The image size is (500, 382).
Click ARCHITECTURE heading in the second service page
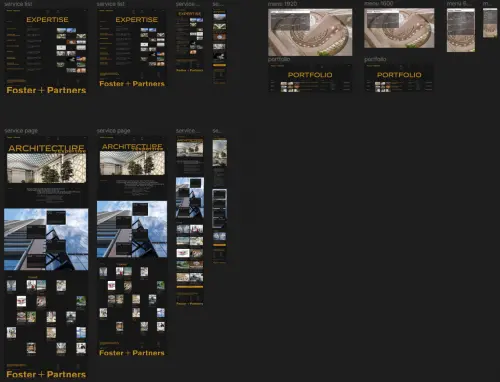click(x=132, y=147)
